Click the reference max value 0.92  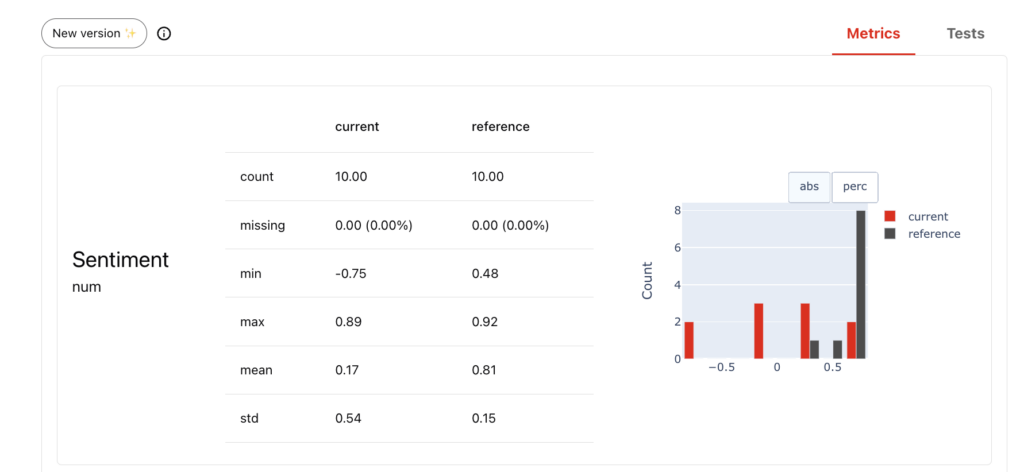coord(486,322)
